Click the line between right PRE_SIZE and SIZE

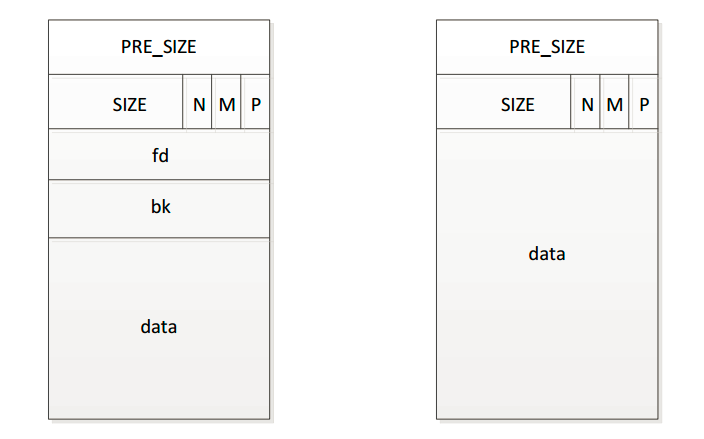click(x=547, y=74)
